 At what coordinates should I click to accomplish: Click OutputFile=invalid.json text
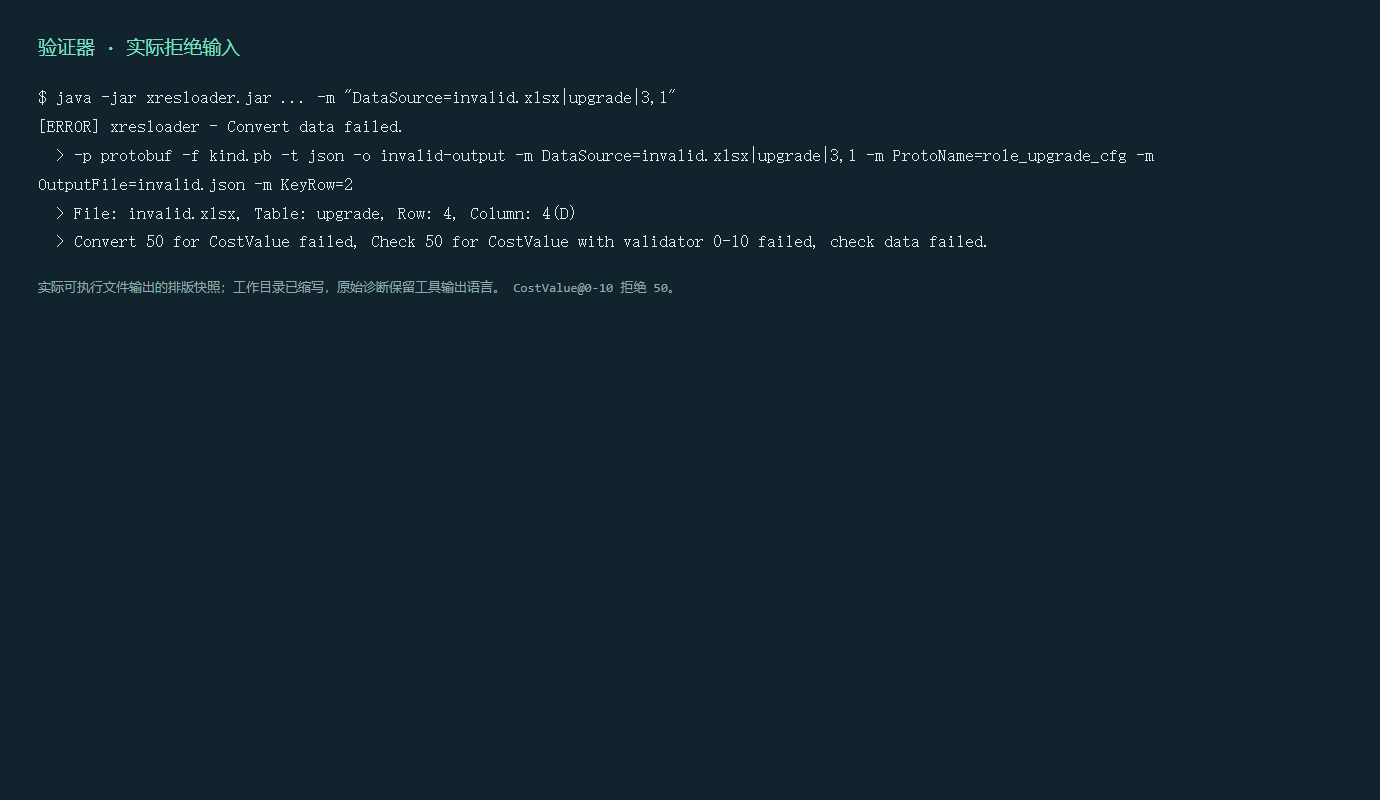click(x=141, y=185)
